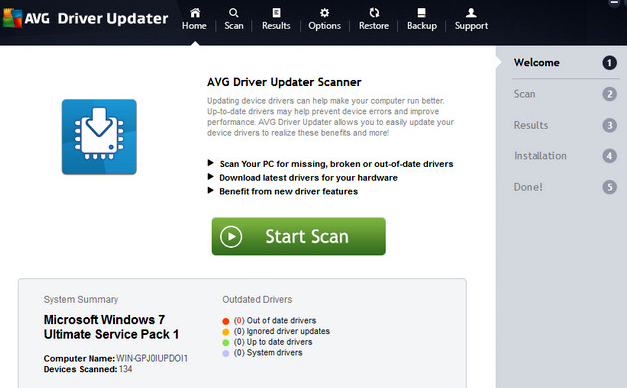Click the play icon in Start Scan

tap(231, 236)
